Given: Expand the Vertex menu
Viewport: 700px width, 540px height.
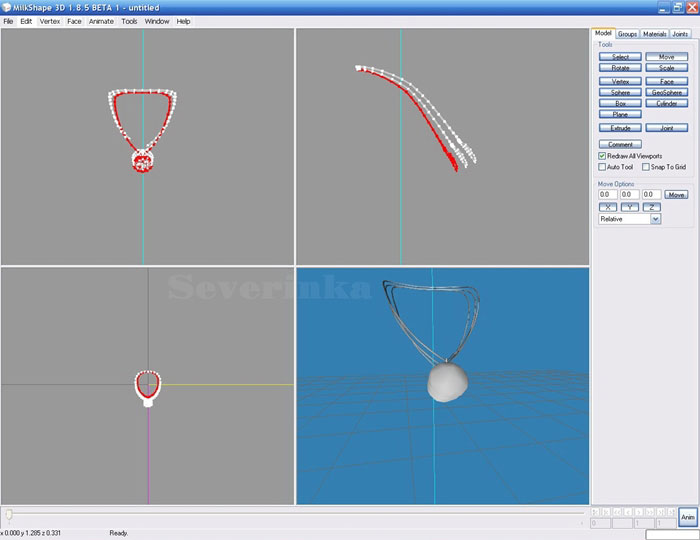Looking at the screenshot, I should click(x=50, y=21).
